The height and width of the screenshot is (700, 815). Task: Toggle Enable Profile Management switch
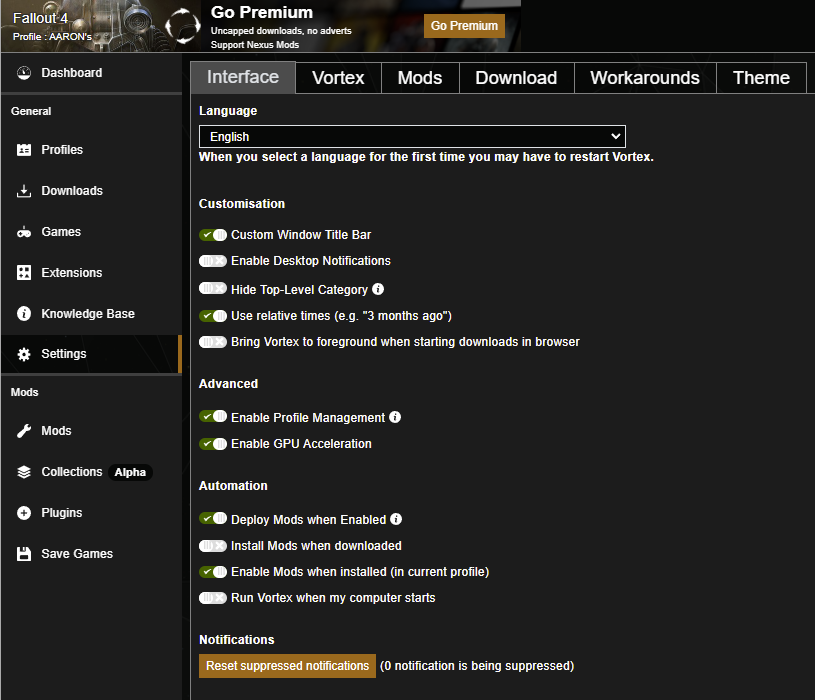(x=213, y=416)
